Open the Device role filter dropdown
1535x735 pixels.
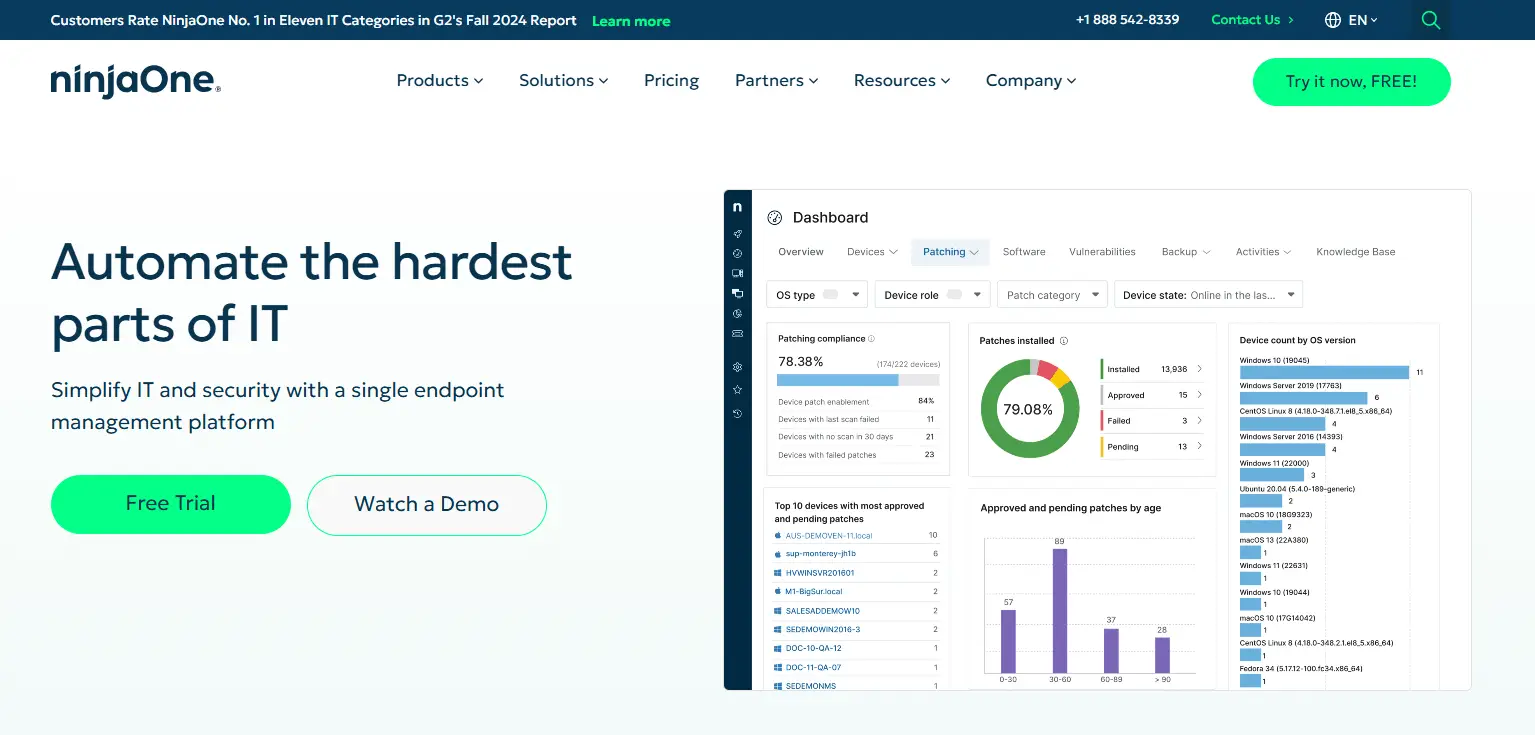(x=932, y=294)
